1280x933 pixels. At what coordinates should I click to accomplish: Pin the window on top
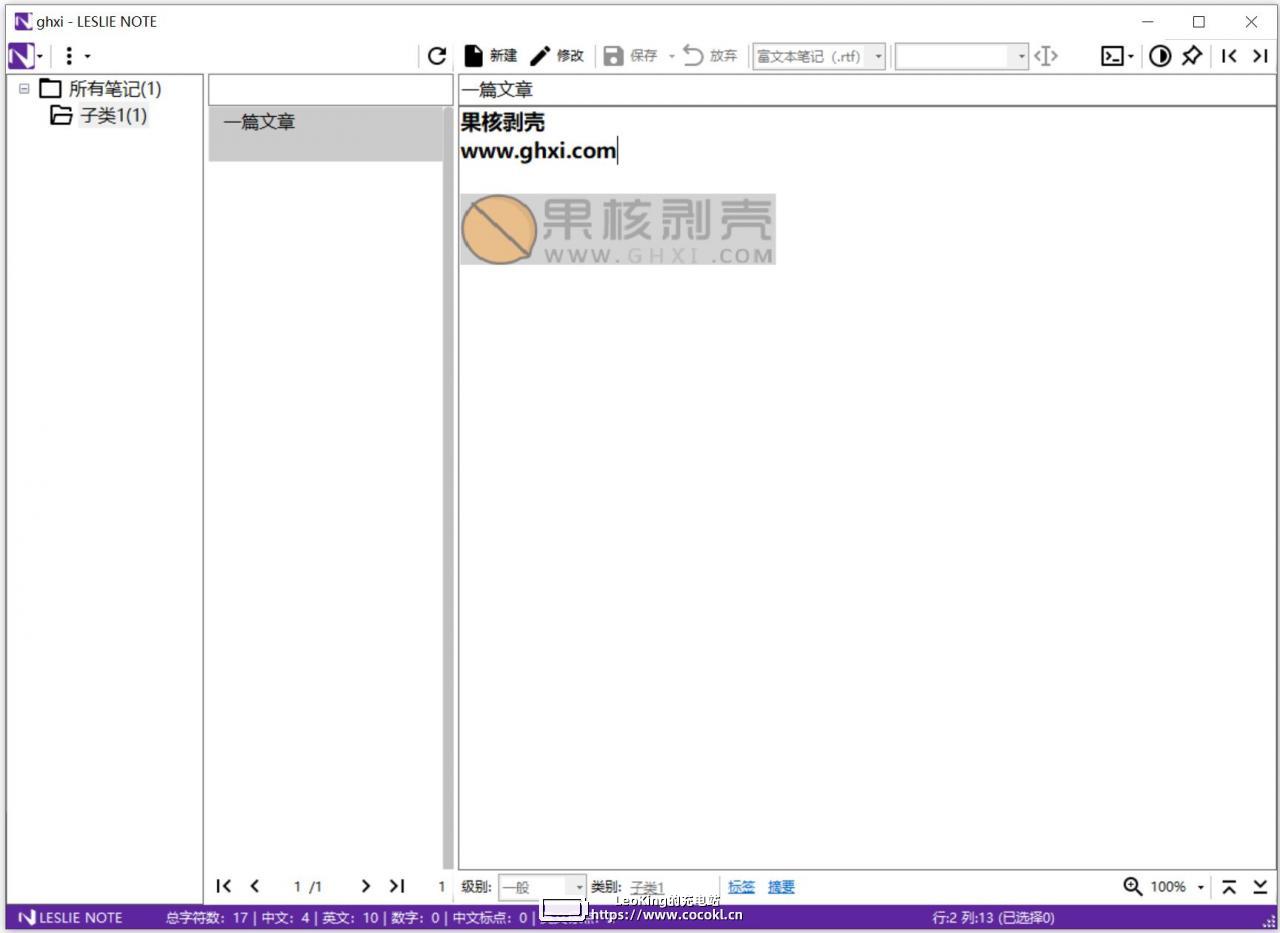1191,56
